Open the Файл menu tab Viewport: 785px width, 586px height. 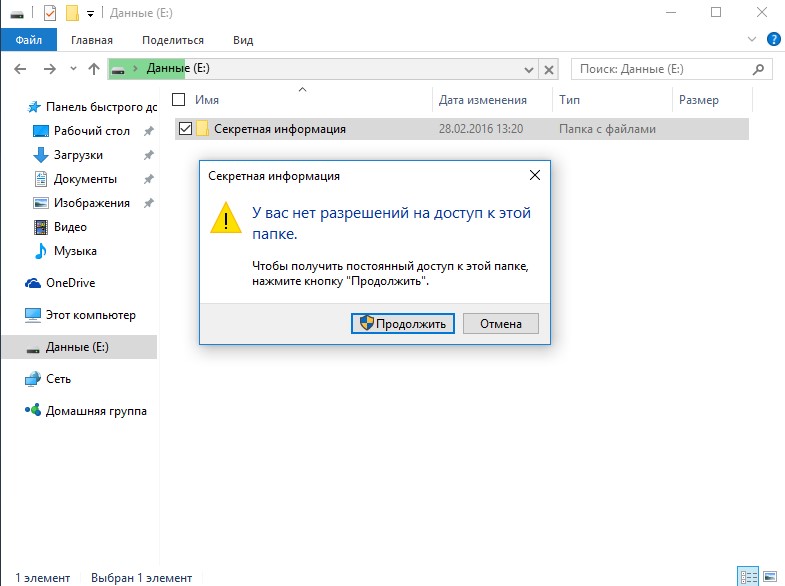click(29, 40)
